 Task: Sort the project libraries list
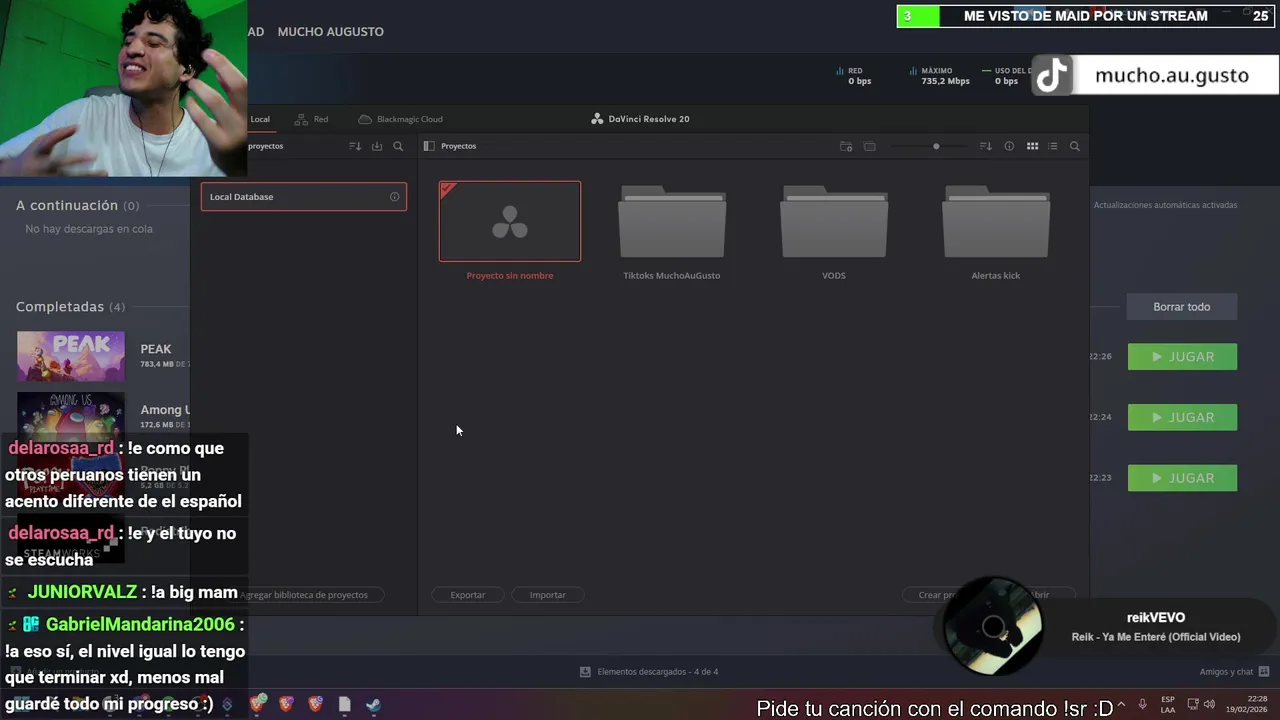[x=355, y=146]
